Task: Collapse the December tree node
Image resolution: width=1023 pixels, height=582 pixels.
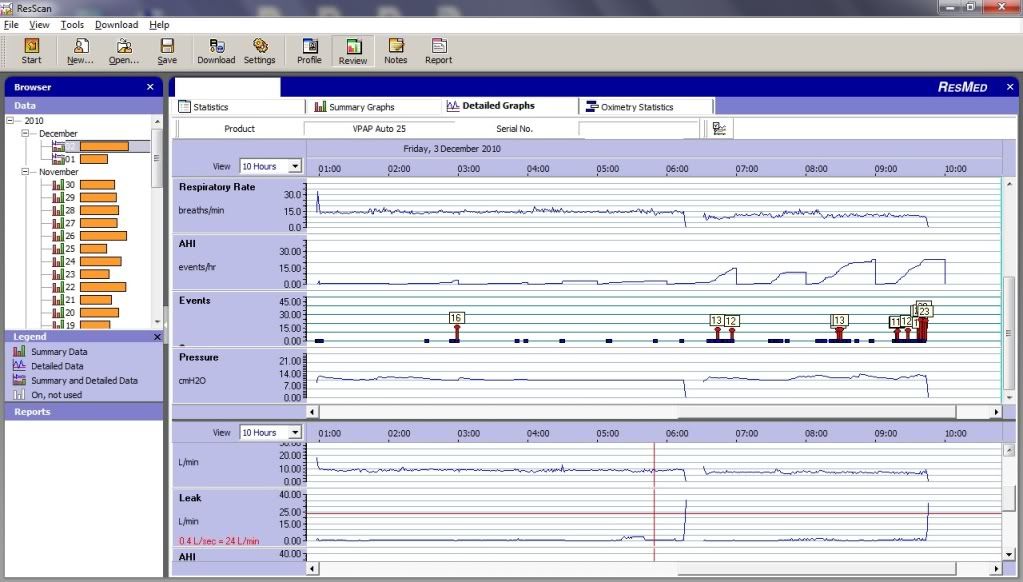Action: (x=25, y=134)
